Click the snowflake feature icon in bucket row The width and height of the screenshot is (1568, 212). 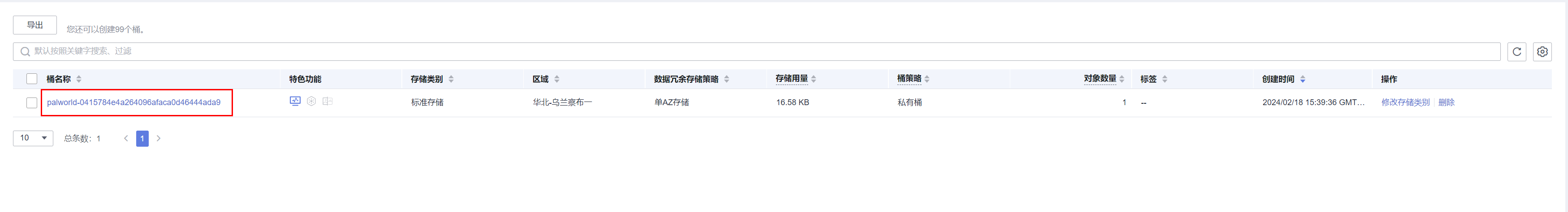[311, 102]
